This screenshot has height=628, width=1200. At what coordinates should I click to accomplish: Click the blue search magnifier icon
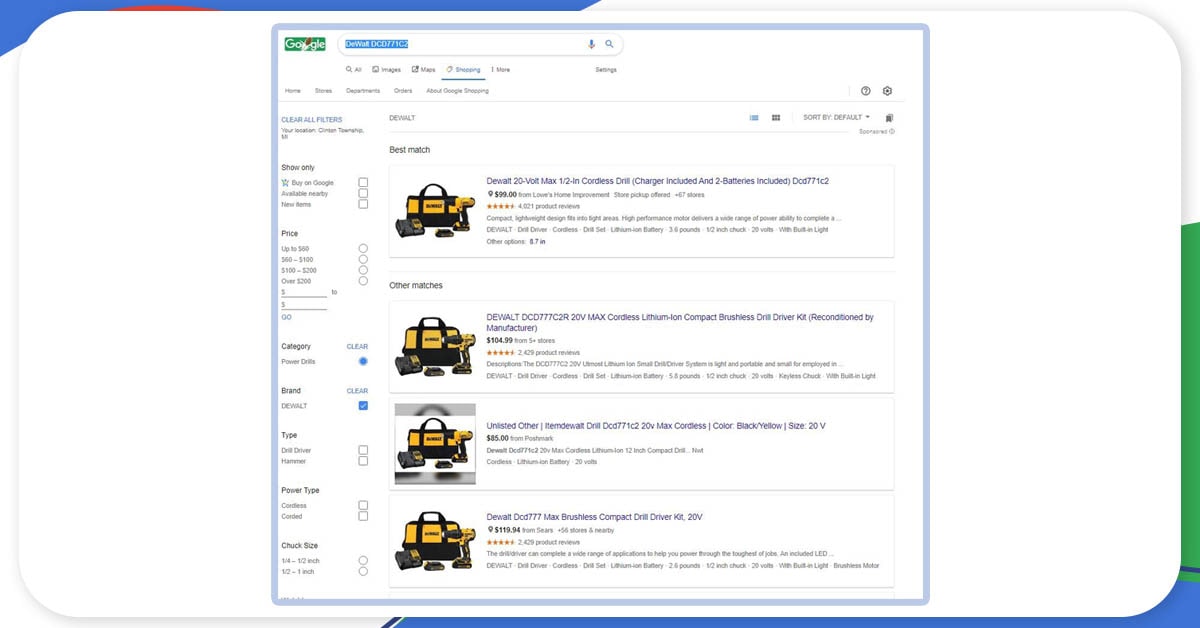pos(609,44)
